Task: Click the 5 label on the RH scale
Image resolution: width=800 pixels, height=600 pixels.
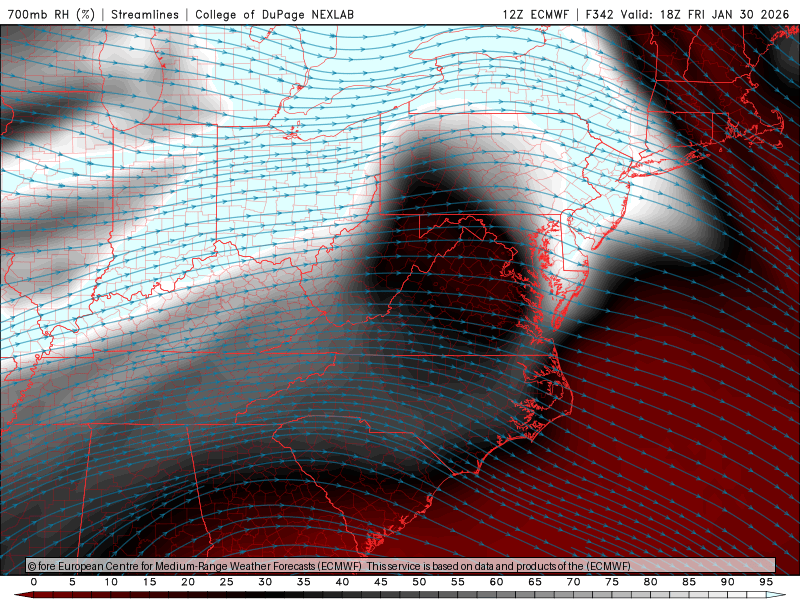Action: click(x=72, y=582)
